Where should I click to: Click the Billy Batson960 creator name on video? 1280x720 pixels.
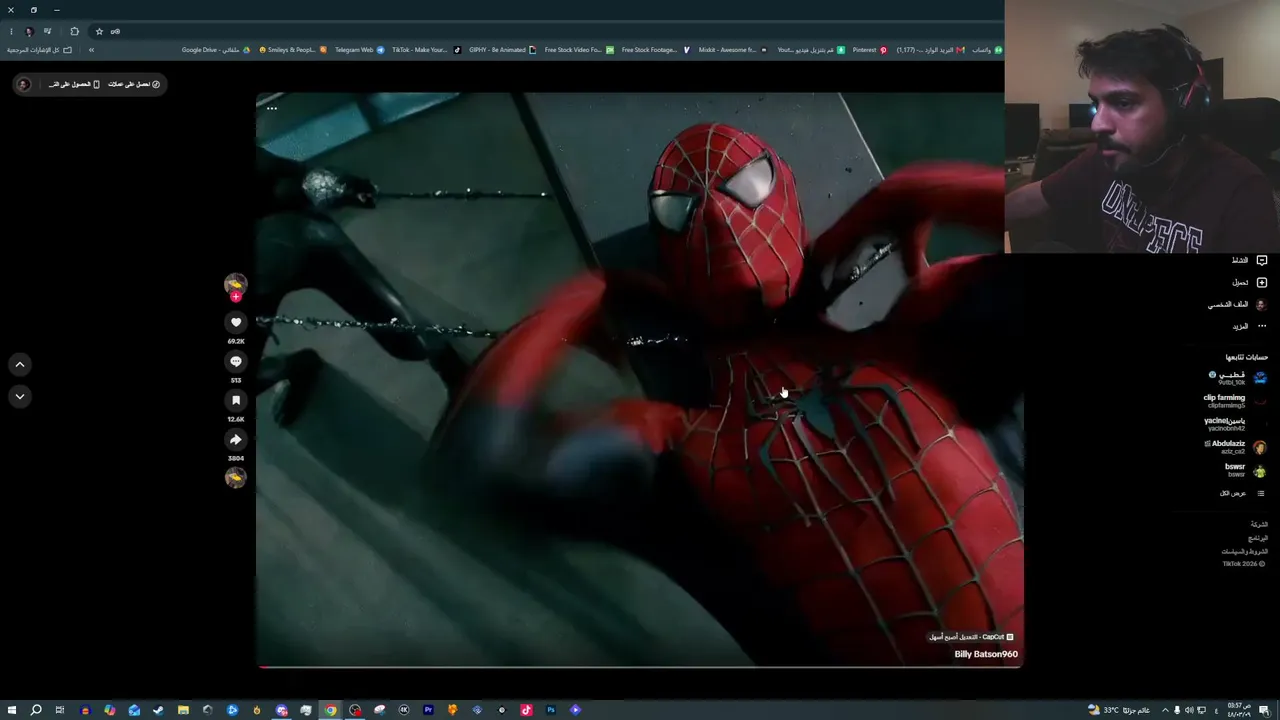(x=986, y=654)
